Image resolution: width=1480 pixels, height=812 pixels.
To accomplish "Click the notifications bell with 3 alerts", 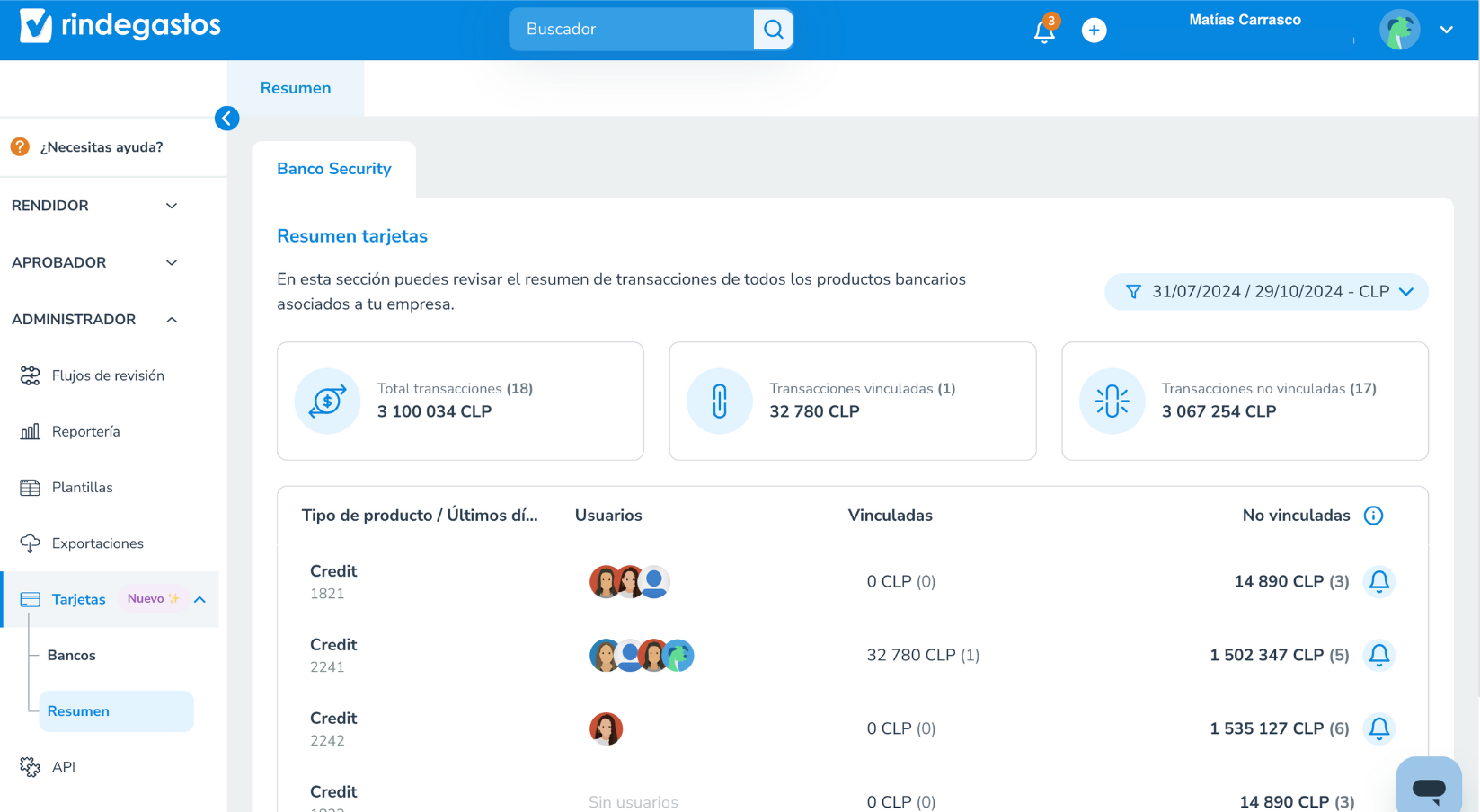I will click(1043, 30).
